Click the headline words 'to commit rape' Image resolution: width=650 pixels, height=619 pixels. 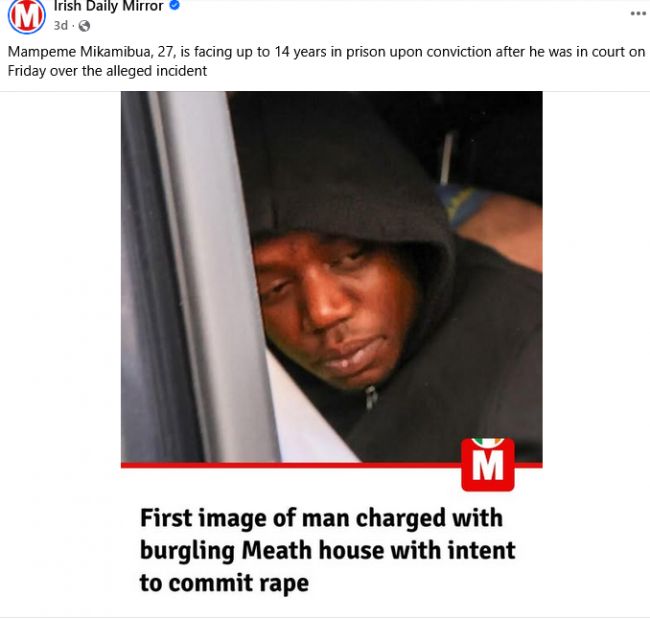(224, 583)
